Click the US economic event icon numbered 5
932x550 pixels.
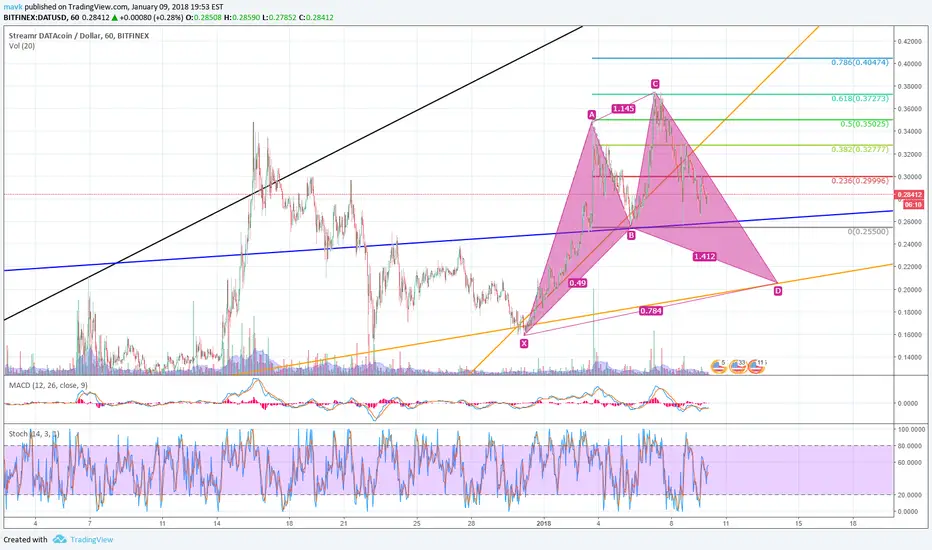719,366
